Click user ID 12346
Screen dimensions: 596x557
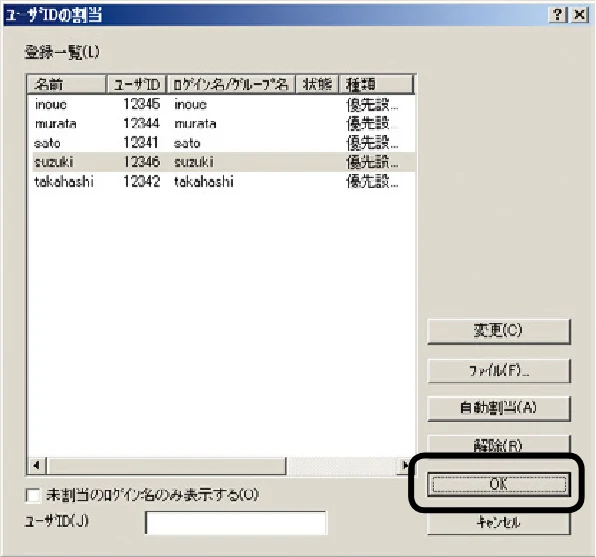(141, 162)
